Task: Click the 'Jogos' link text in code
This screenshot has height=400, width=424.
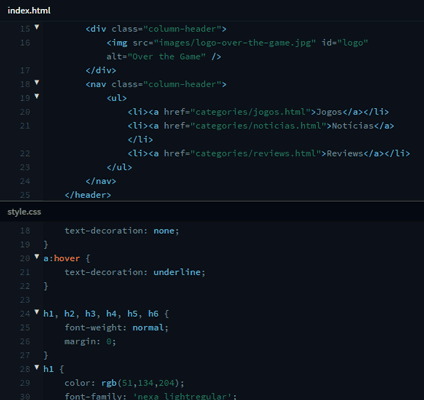Action: pos(329,112)
